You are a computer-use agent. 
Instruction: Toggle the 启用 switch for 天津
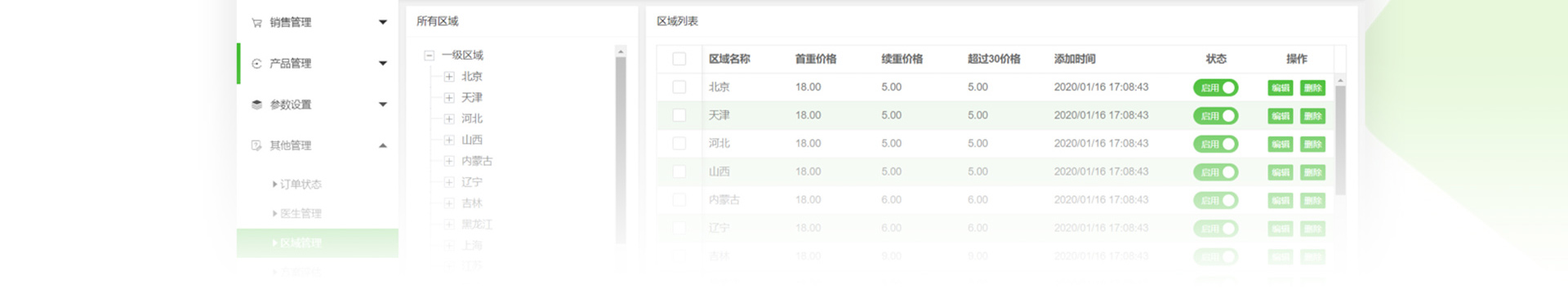1215,116
